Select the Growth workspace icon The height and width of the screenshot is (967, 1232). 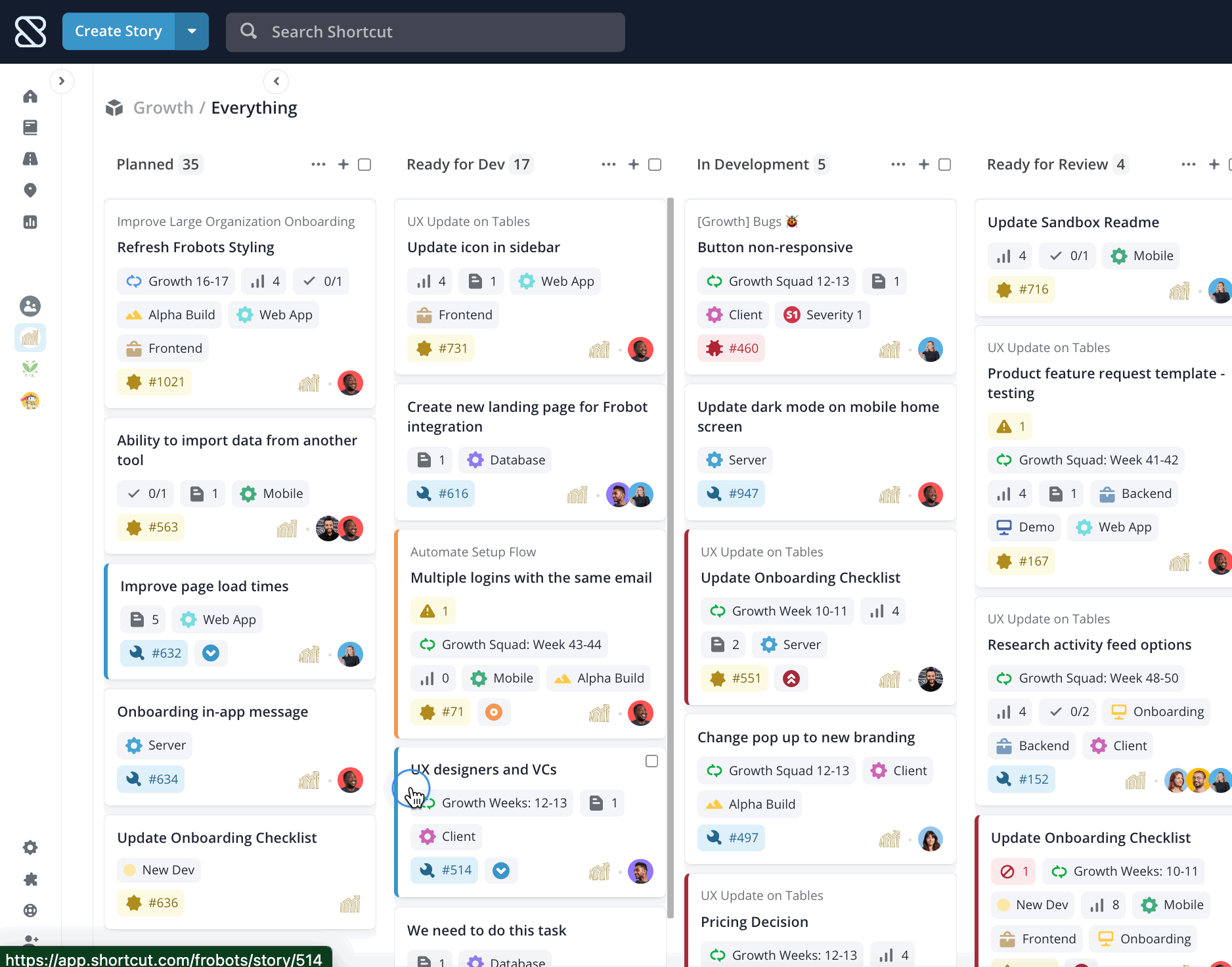30,338
